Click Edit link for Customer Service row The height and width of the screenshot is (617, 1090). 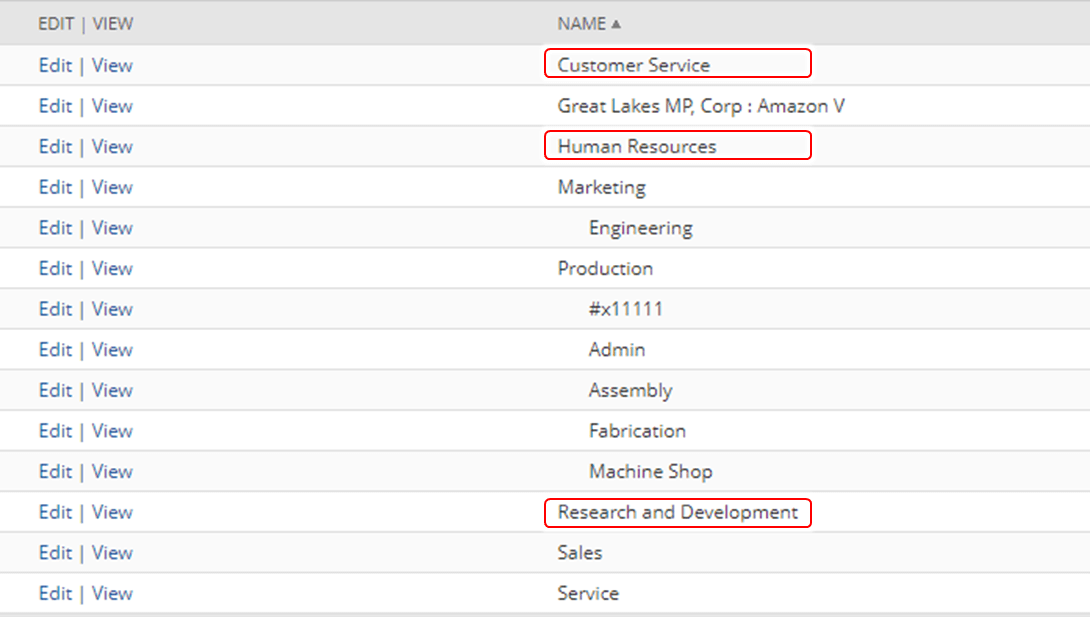[x=55, y=65]
